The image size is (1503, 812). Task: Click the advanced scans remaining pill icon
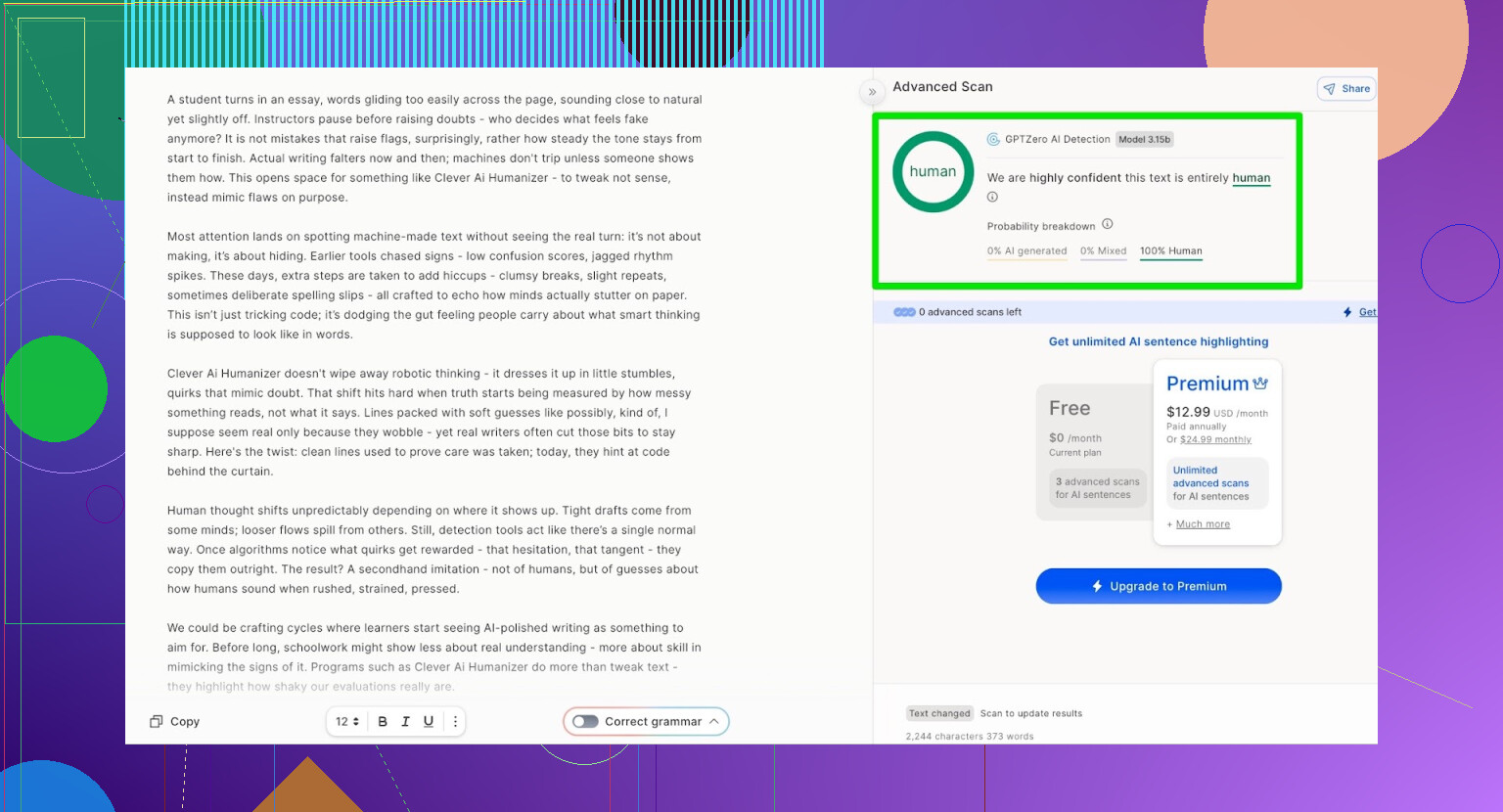(x=904, y=313)
